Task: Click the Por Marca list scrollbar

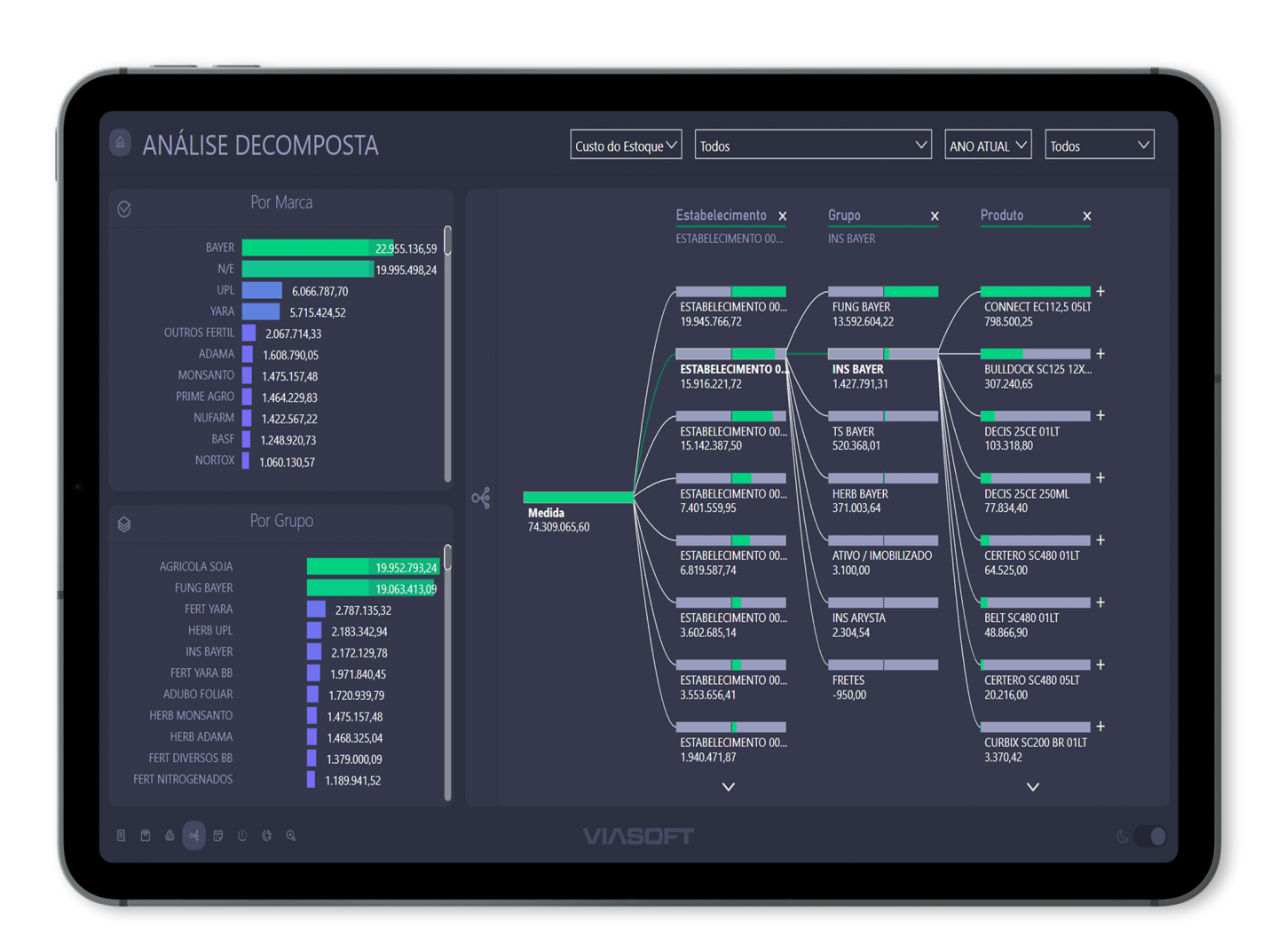Action: 447,355
